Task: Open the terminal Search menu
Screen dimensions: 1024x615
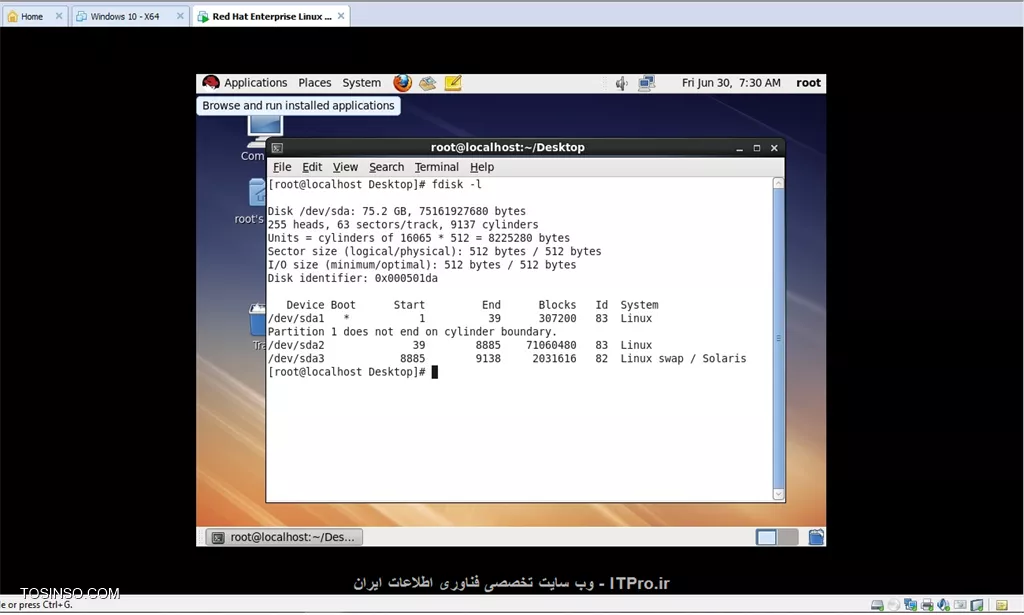Action: [x=387, y=167]
